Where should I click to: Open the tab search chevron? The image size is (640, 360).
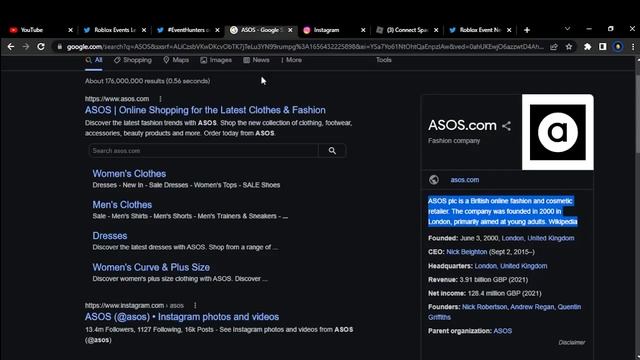(567, 29)
